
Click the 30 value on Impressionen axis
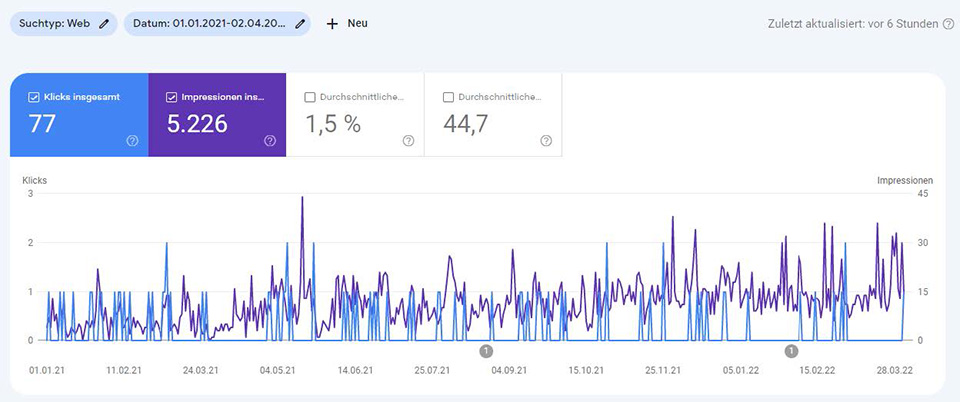(924, 243)
